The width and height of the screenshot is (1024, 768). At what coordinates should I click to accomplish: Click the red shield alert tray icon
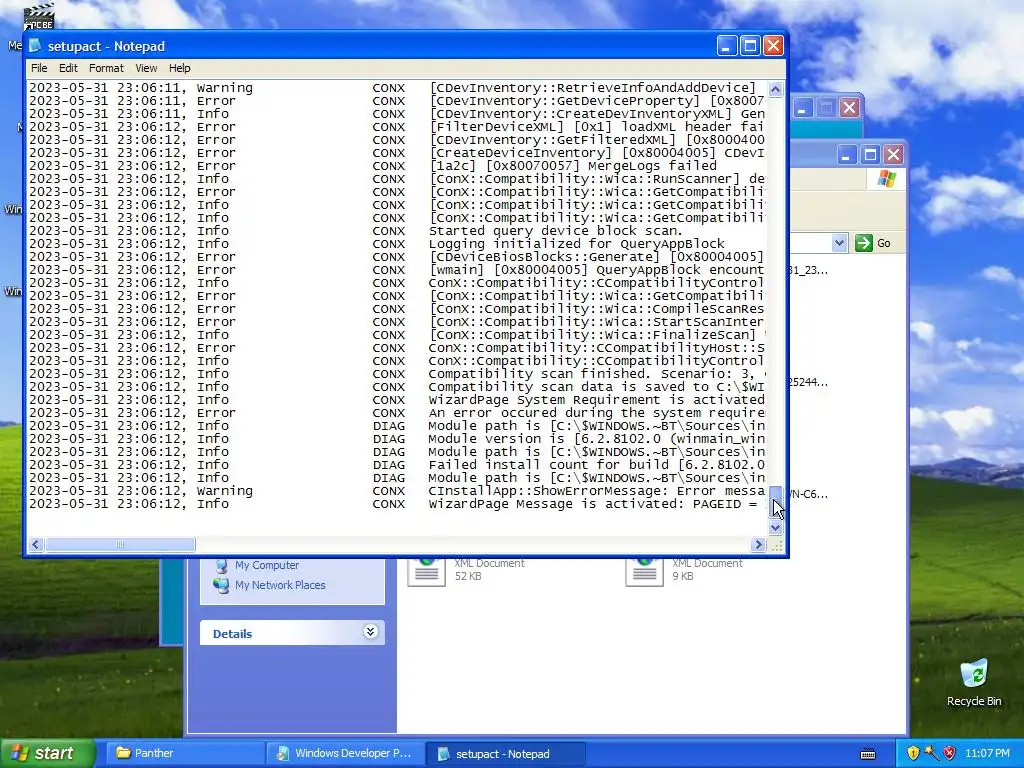pyautogui.click(x=950, y=753)
